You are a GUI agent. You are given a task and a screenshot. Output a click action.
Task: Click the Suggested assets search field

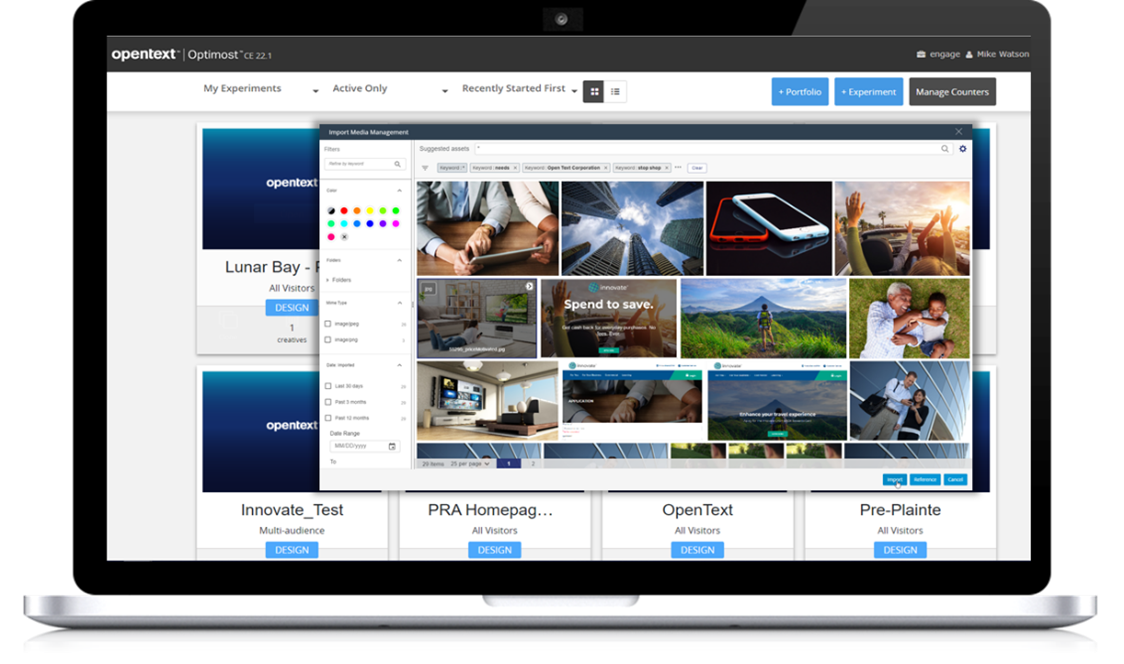tap(713, 149)
